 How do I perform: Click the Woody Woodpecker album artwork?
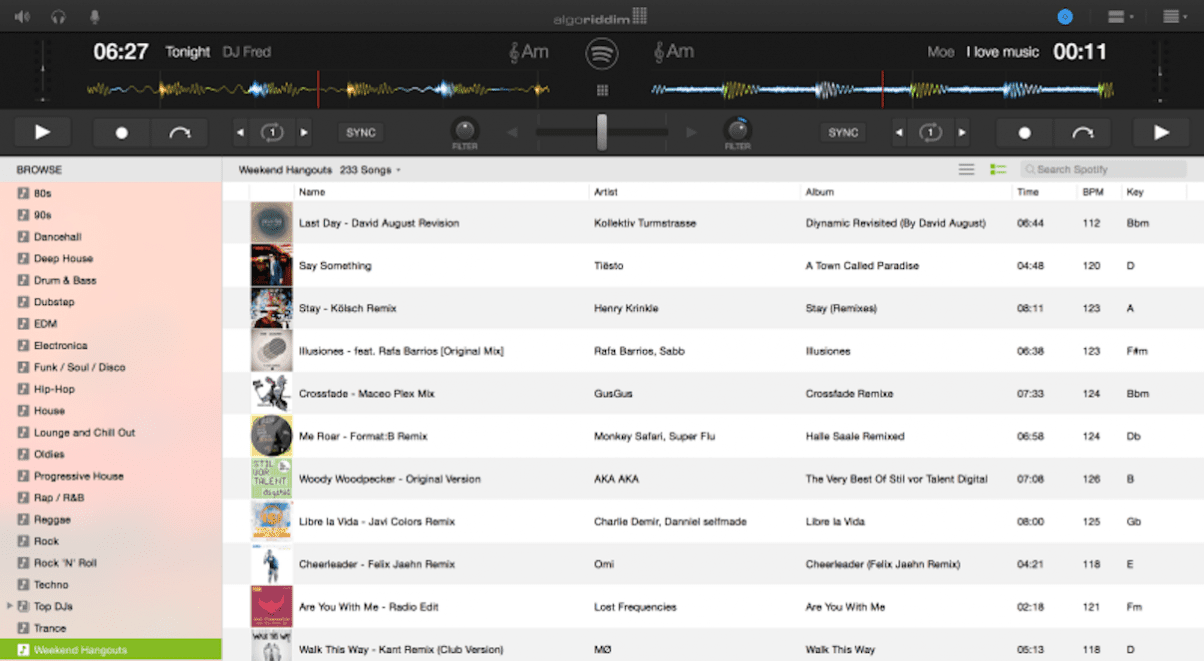pos(271,479)
